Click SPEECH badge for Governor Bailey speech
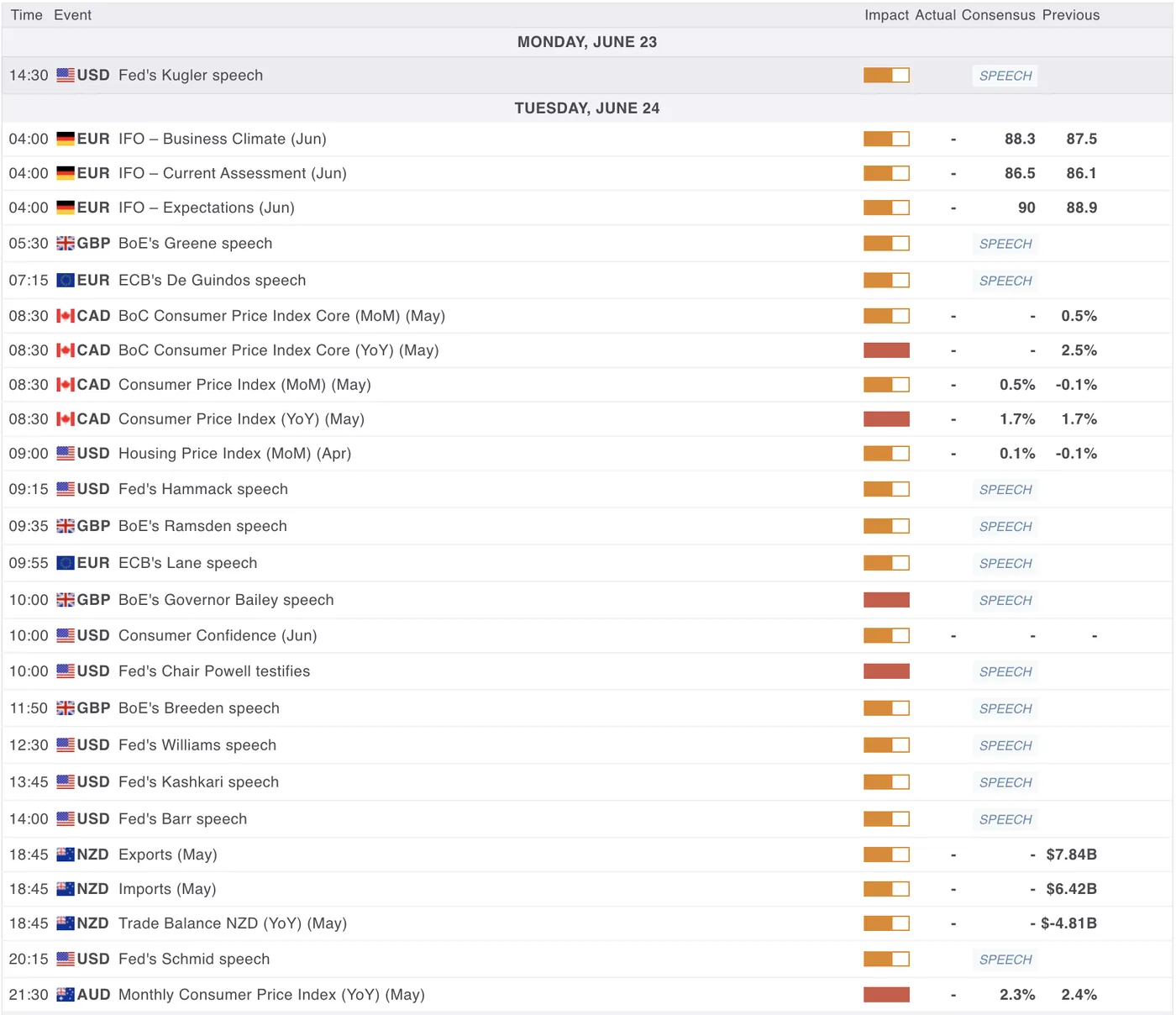This screenshot has width=1176, height=1015. 1005,601
